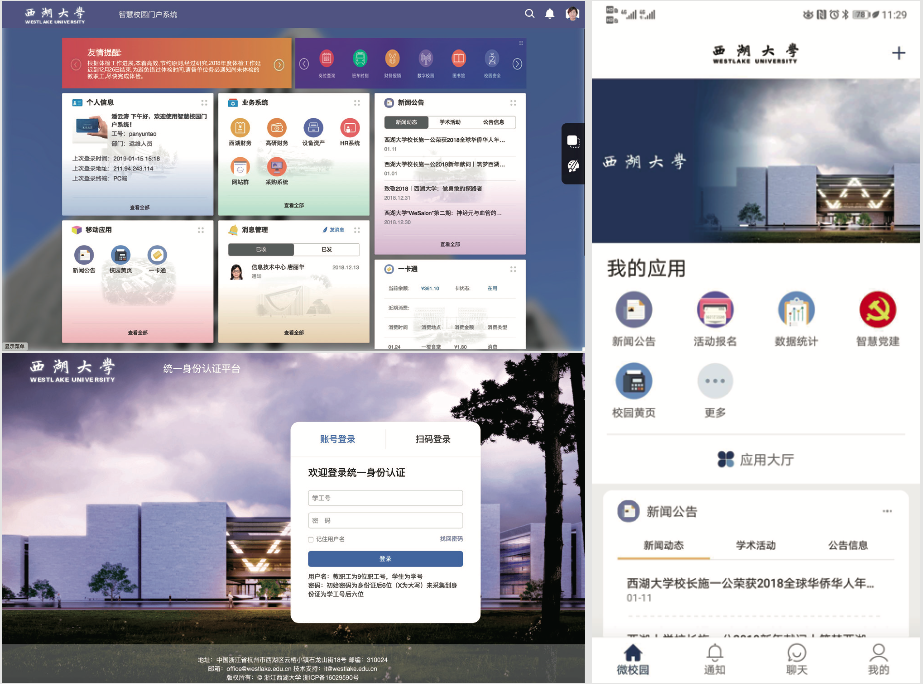Image resolution: width=923 pixels, height=684 pixels.
Task: Open message from 信息技术中心 in 消息管理
Action: coord(294,271)
